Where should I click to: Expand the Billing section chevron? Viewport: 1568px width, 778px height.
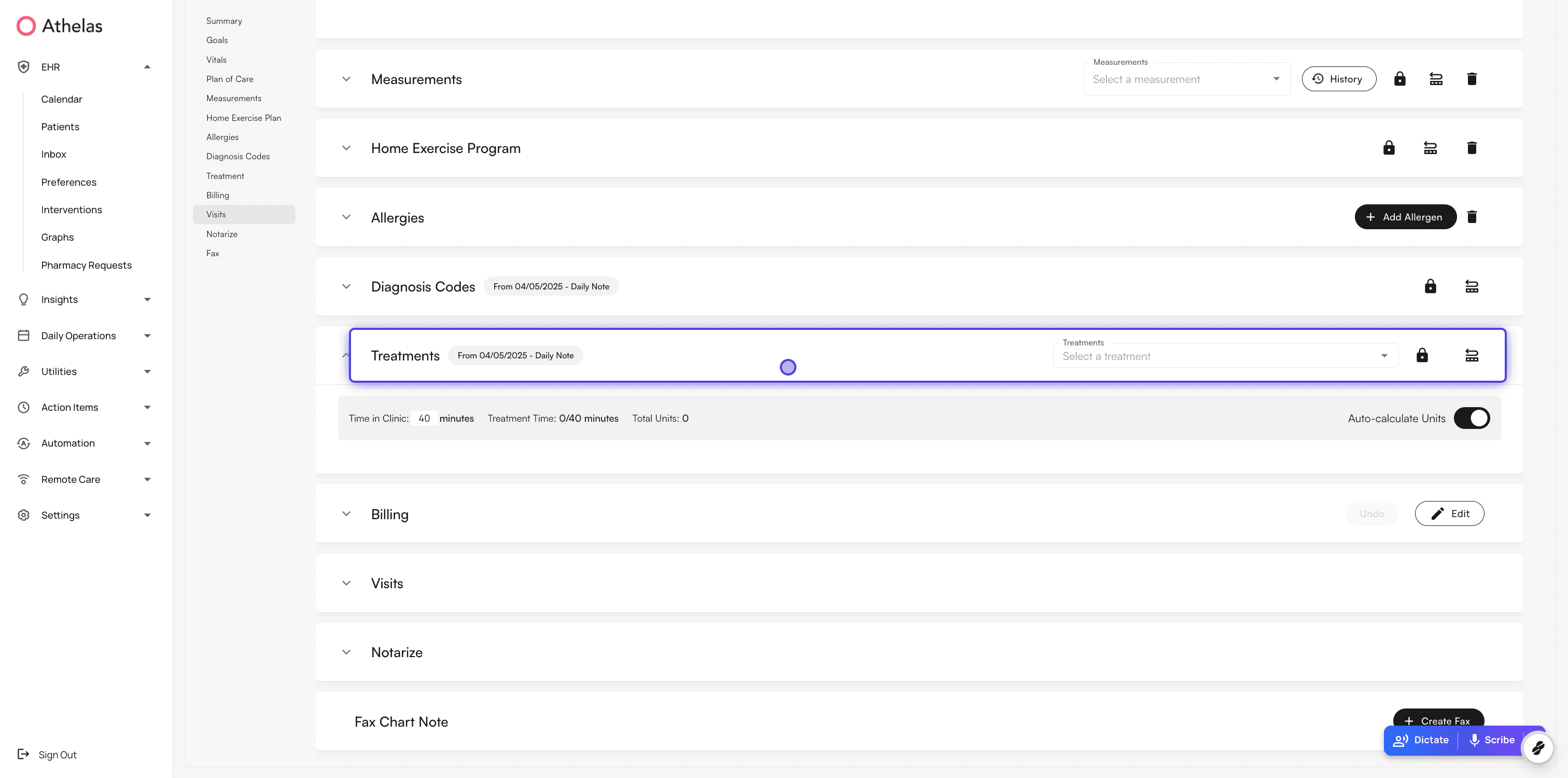pyautogui.click(x=346, y=514)
